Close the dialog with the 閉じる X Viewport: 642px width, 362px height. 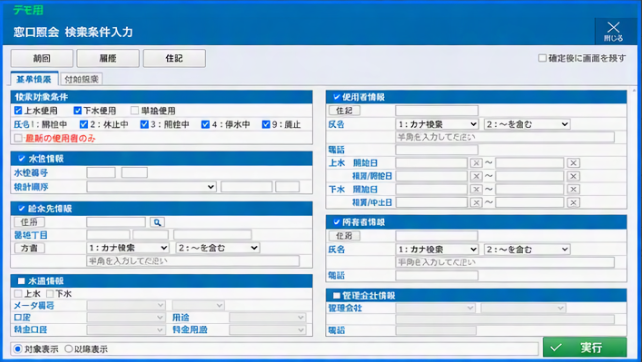pyautogui.click(x=613, y=31)
